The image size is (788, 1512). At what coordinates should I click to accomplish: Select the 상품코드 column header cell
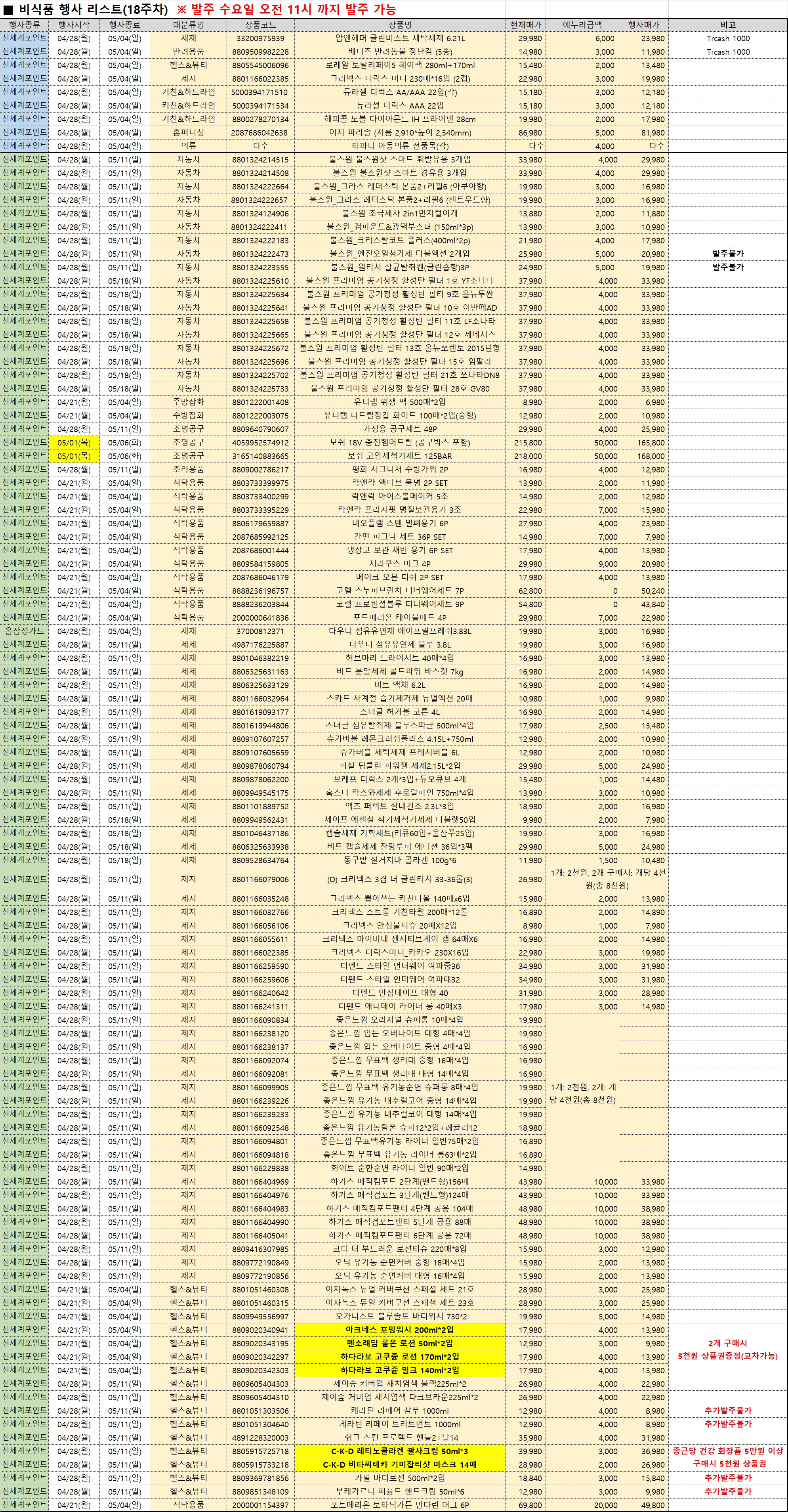coord(260,25)
